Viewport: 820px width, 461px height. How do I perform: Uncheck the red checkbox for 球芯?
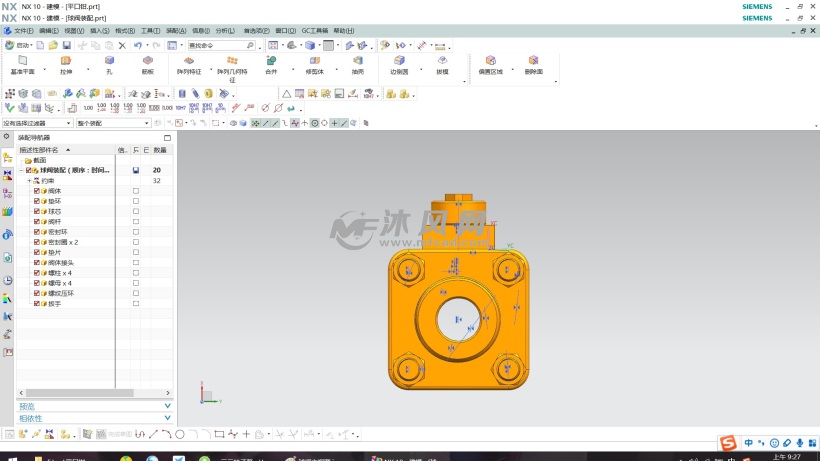tap(37, 211)
